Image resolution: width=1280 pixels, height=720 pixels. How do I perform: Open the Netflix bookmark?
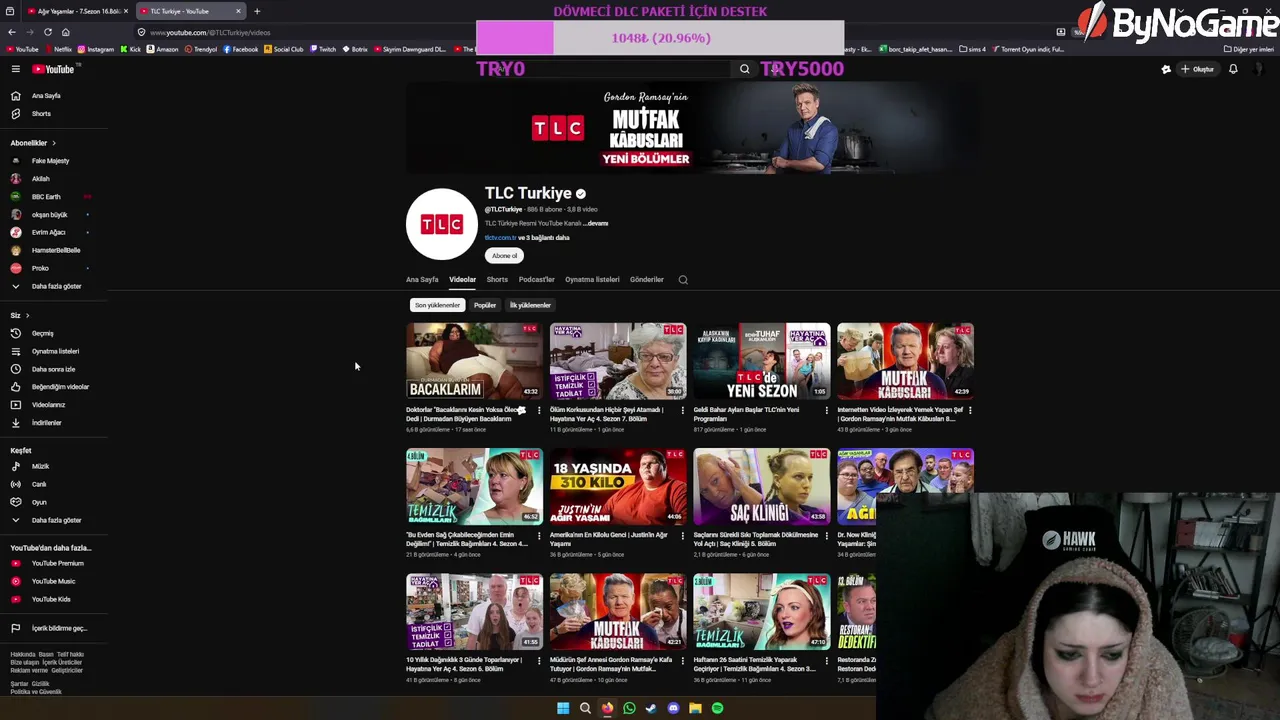click(58, 49)
